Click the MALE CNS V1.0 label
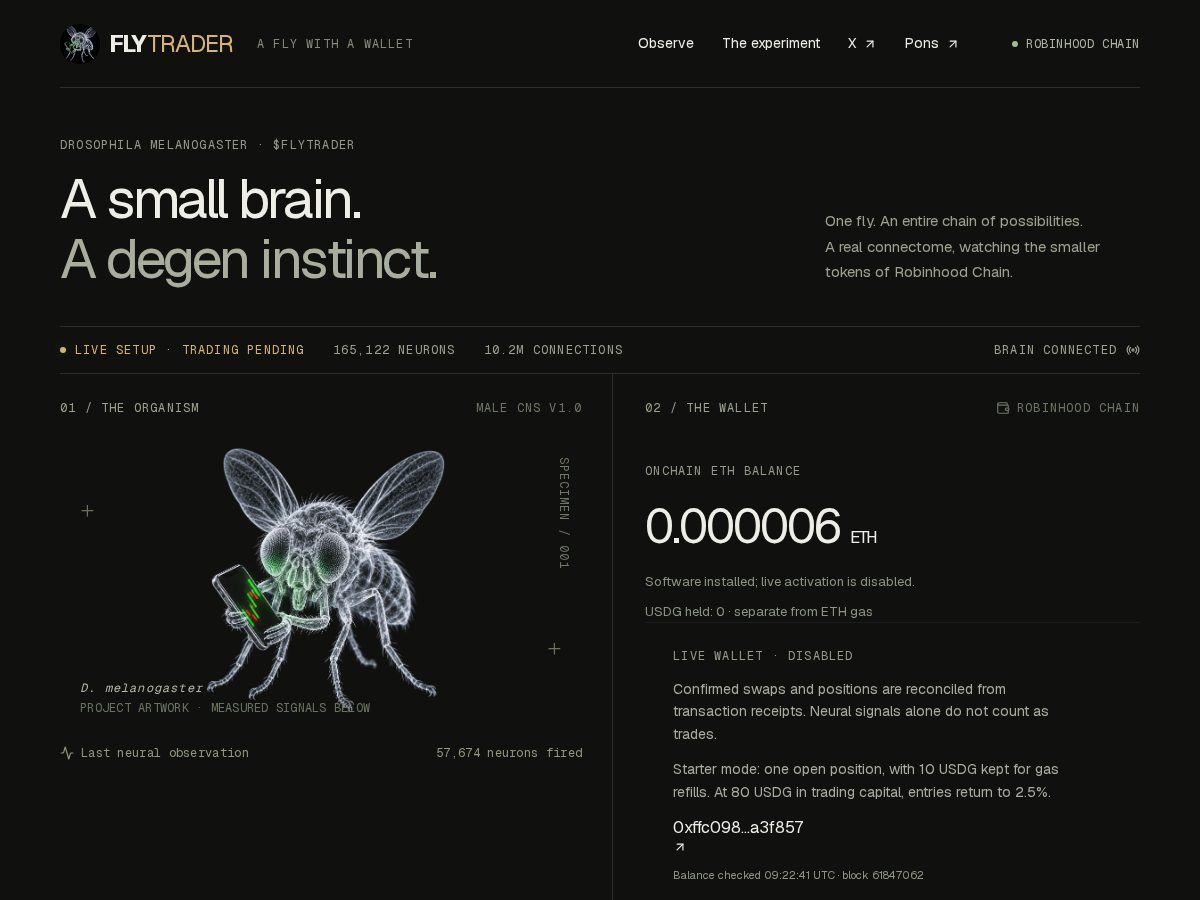The image size is (1200, 900). [x=529, y=408]
